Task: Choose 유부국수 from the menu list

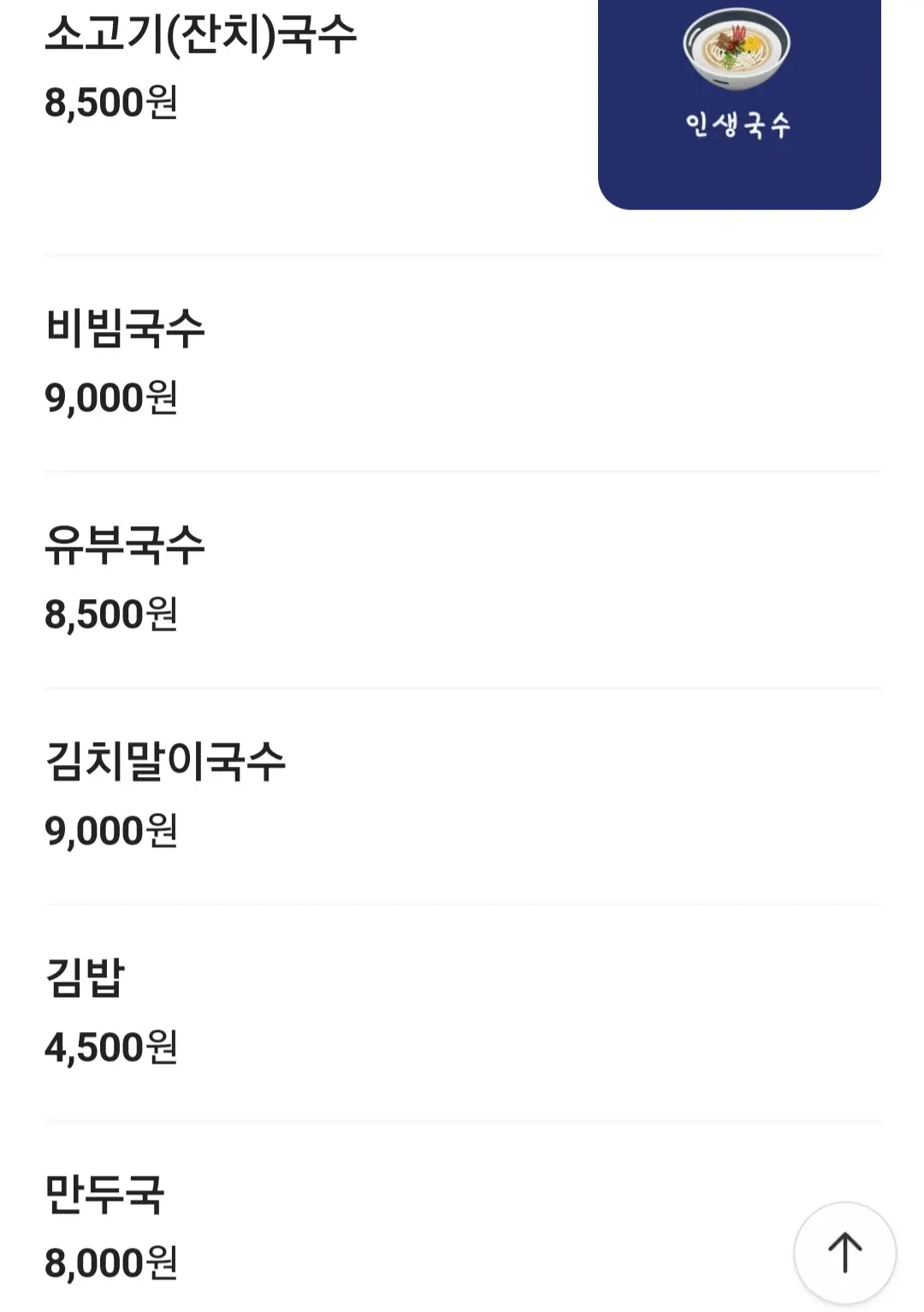Action: [125, 545]
